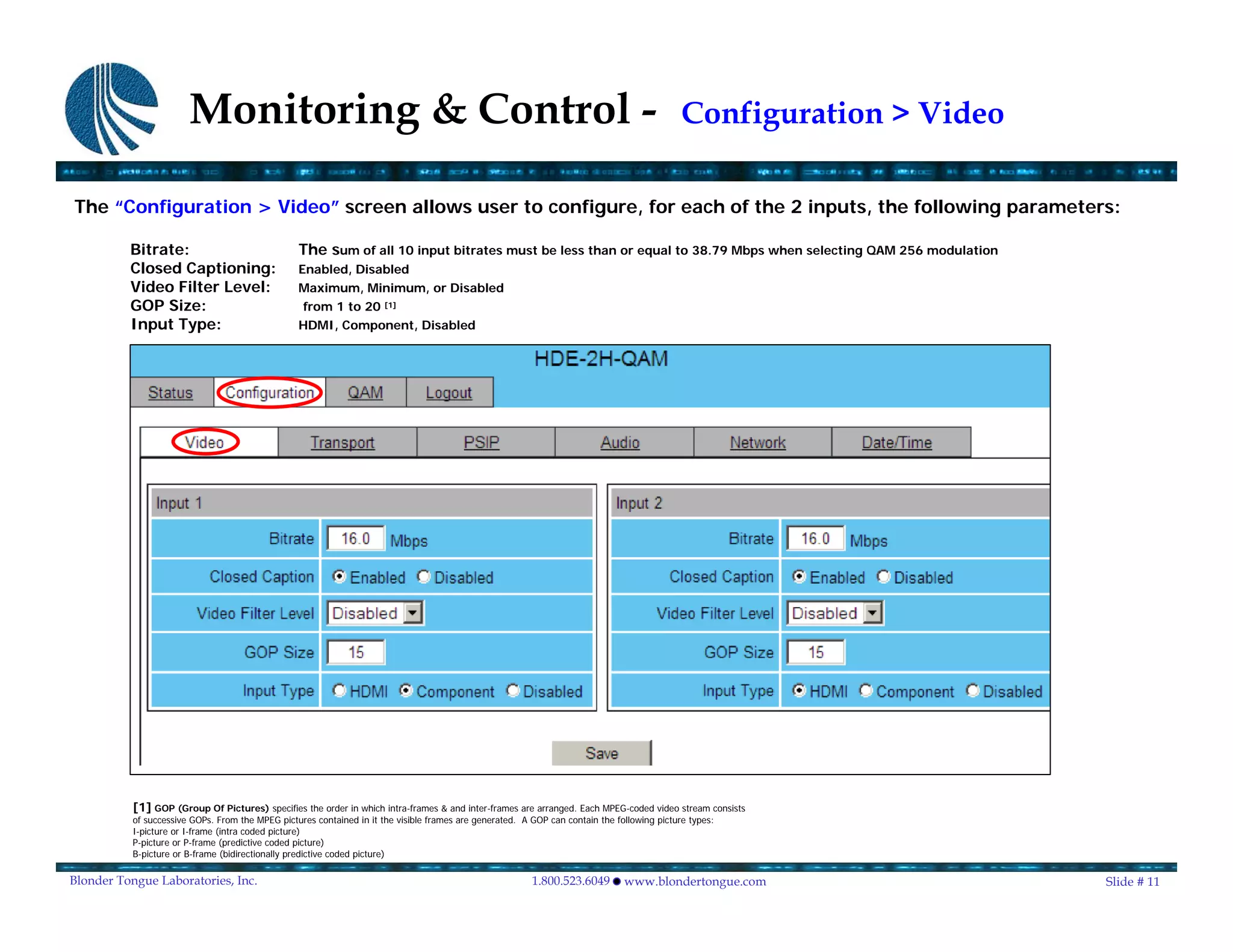Click the Blonder Tongue logo
1233x952 pixels.
click(x=111, y=108)
